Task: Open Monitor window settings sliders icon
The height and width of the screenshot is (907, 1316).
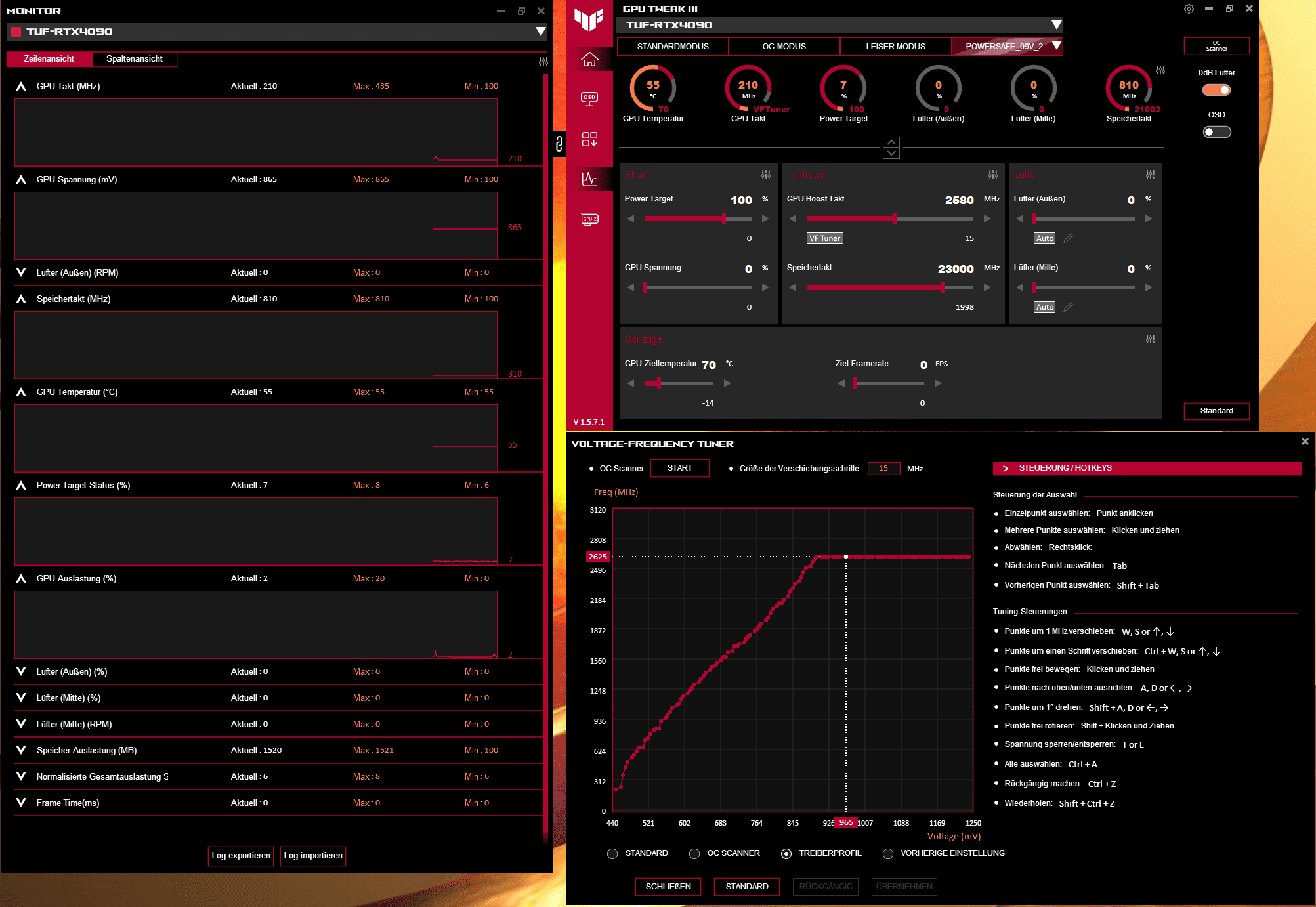Action: pyautogui.click(x=543, y=61)
